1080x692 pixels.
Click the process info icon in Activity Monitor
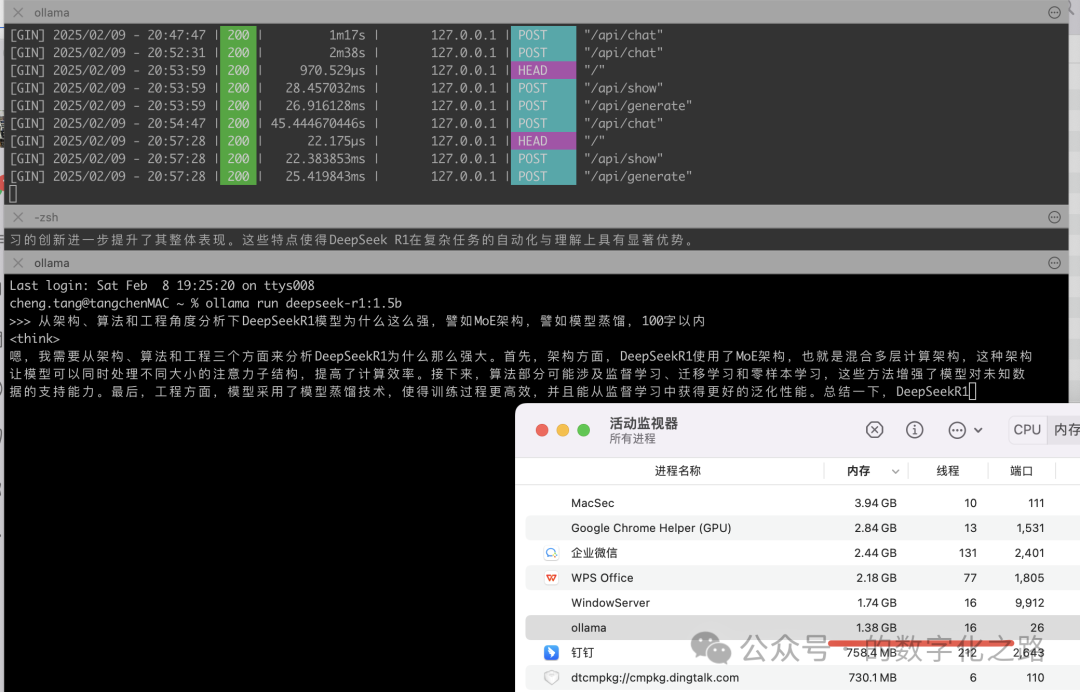(x=914, y=430)
